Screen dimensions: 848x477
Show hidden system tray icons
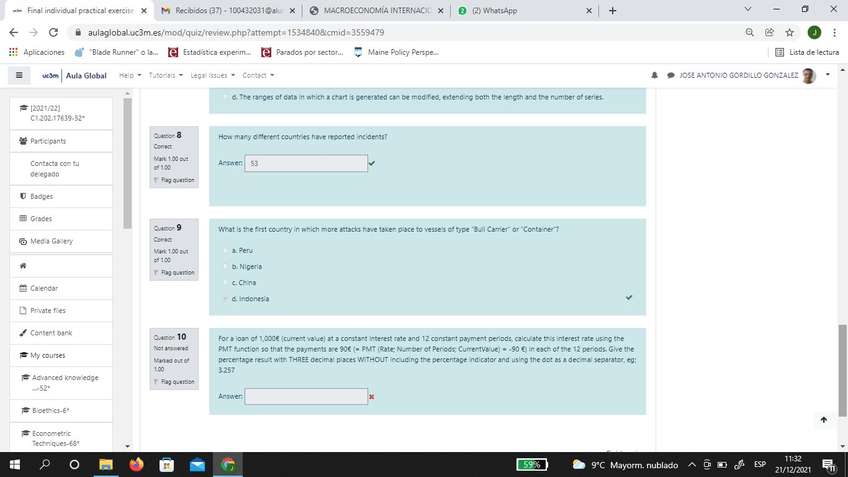pyautogui.click(x=692, y=465)
